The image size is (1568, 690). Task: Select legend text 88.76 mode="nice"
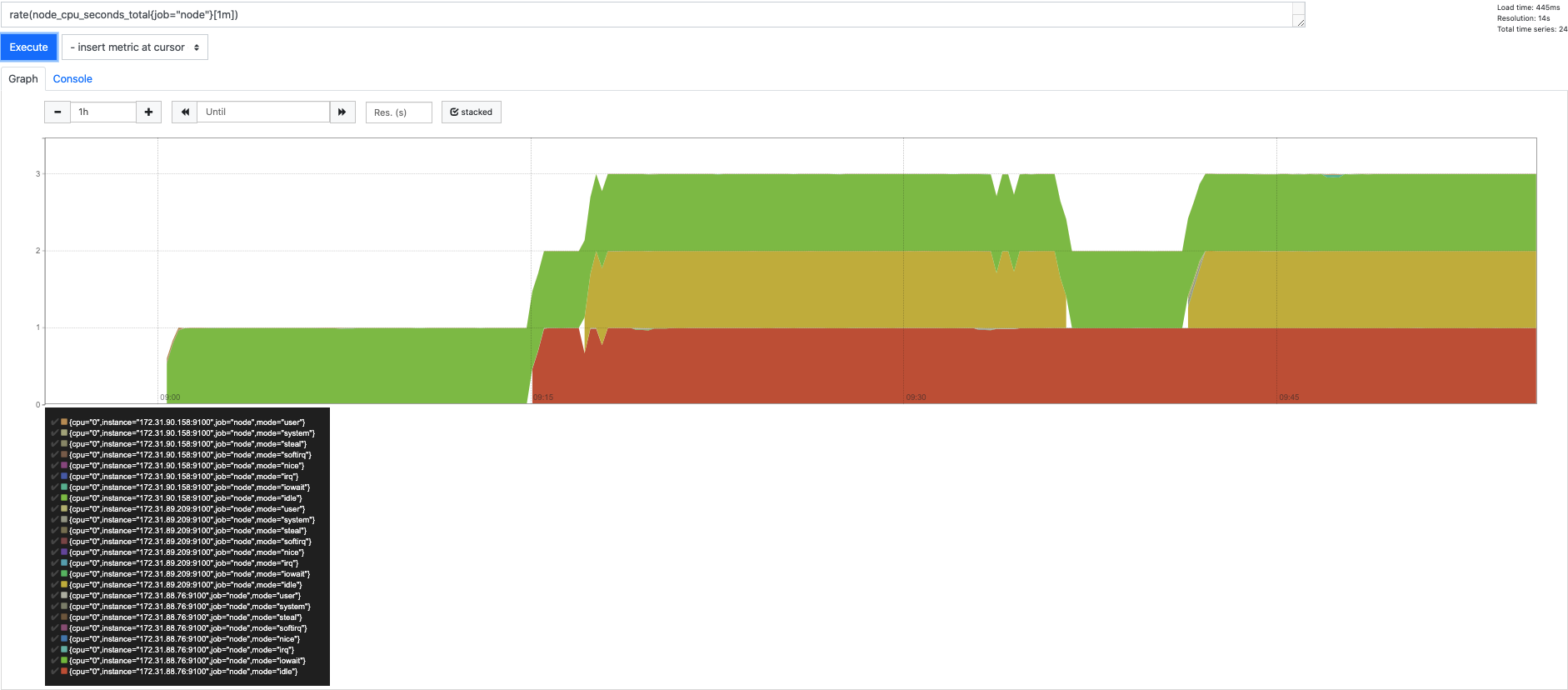tap(184, 639)
